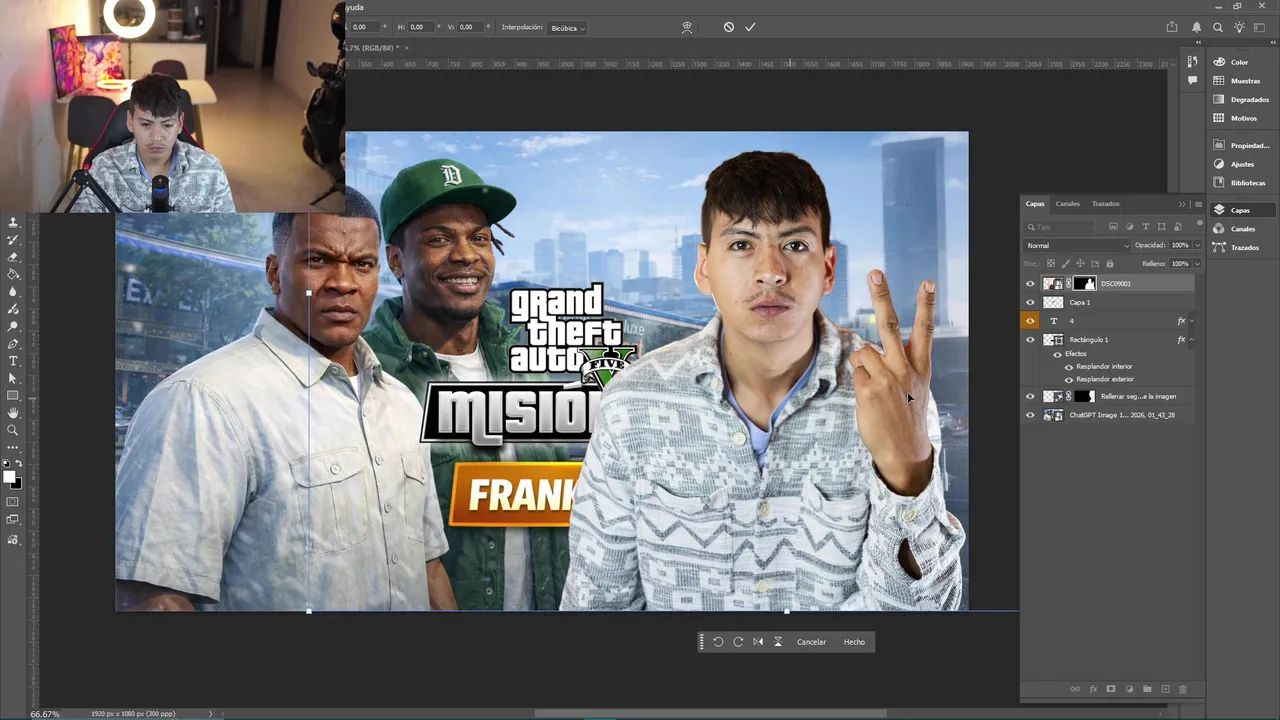Hide the DSC09001 layer
This screenshot has width=1280, height=720.
point(1030,283)
